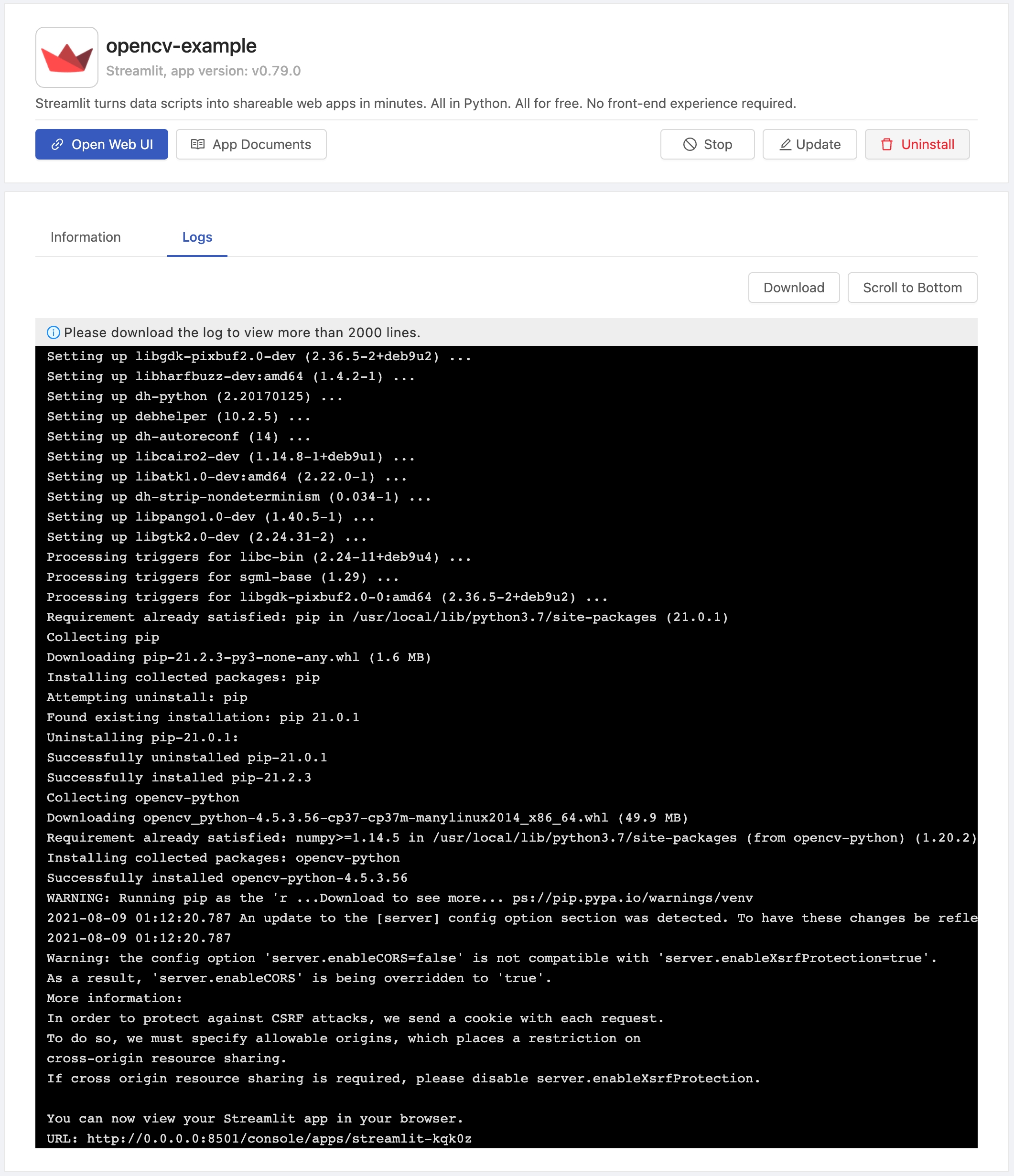Click the pencil icon in Update
Viewport: 1014px width, 1176px height.
pos(785,144)
